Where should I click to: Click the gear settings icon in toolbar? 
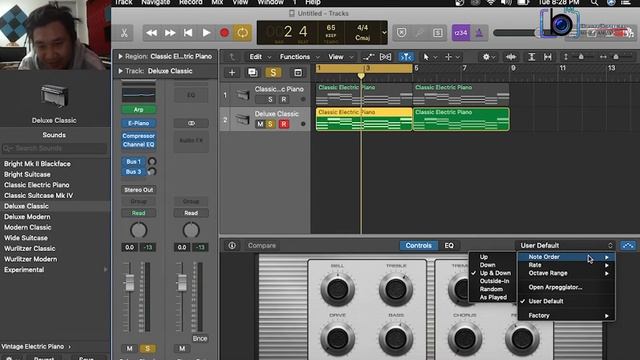tap(488, 57)
